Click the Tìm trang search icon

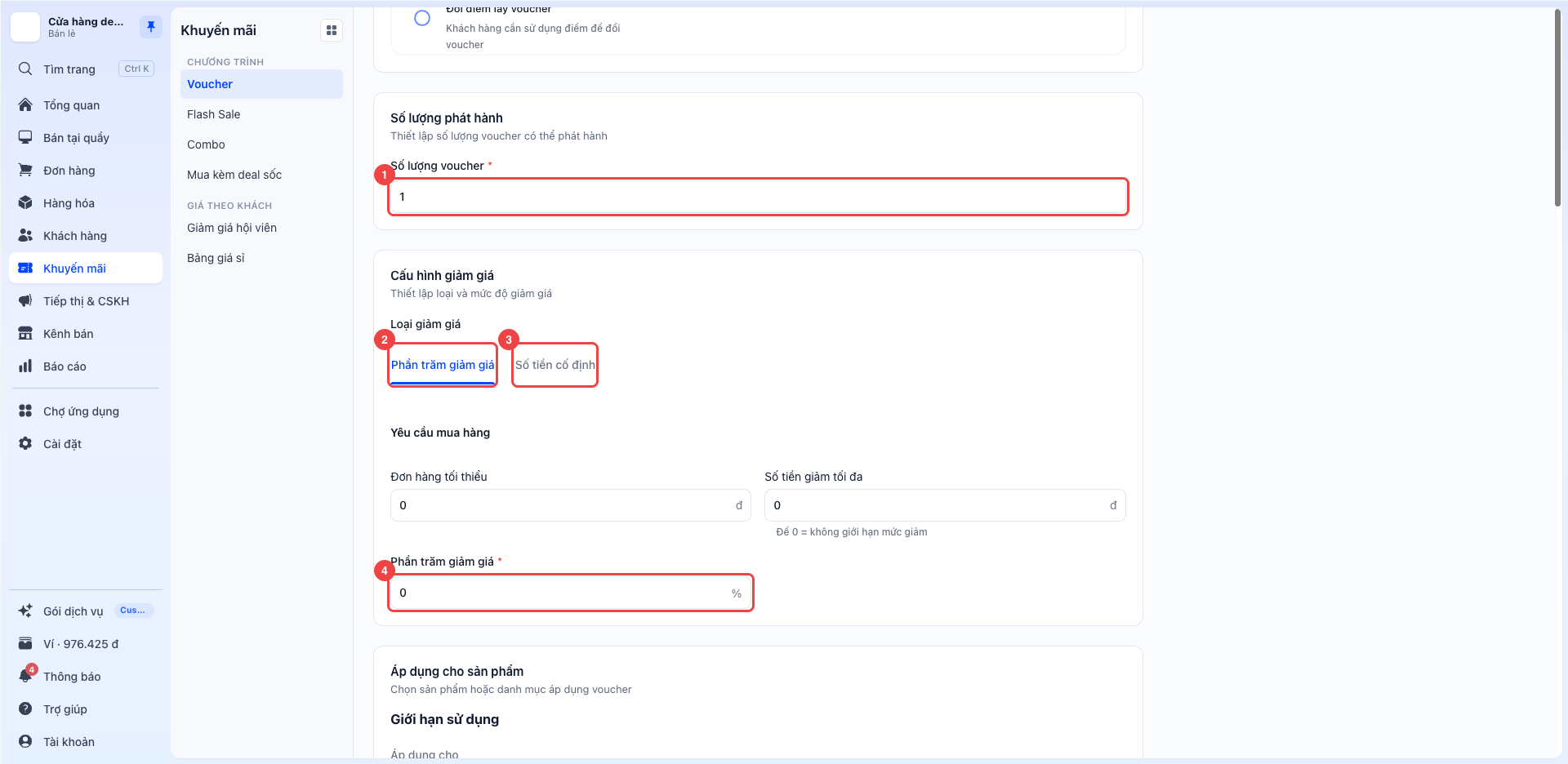click(x=25, y=69)
